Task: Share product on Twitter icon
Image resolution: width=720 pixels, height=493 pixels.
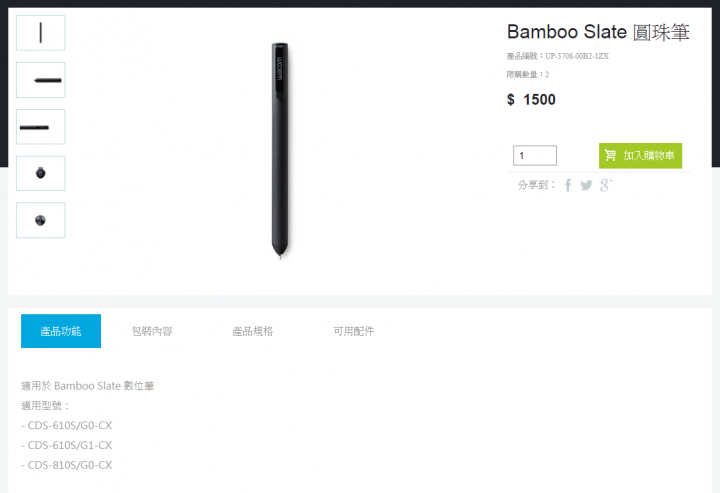Action: [x=586, y=185]
